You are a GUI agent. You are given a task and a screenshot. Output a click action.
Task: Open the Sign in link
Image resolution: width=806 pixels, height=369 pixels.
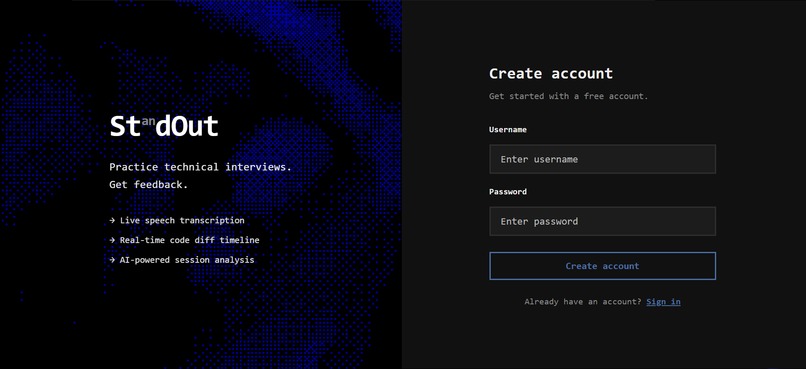click(x=663, y=302)
